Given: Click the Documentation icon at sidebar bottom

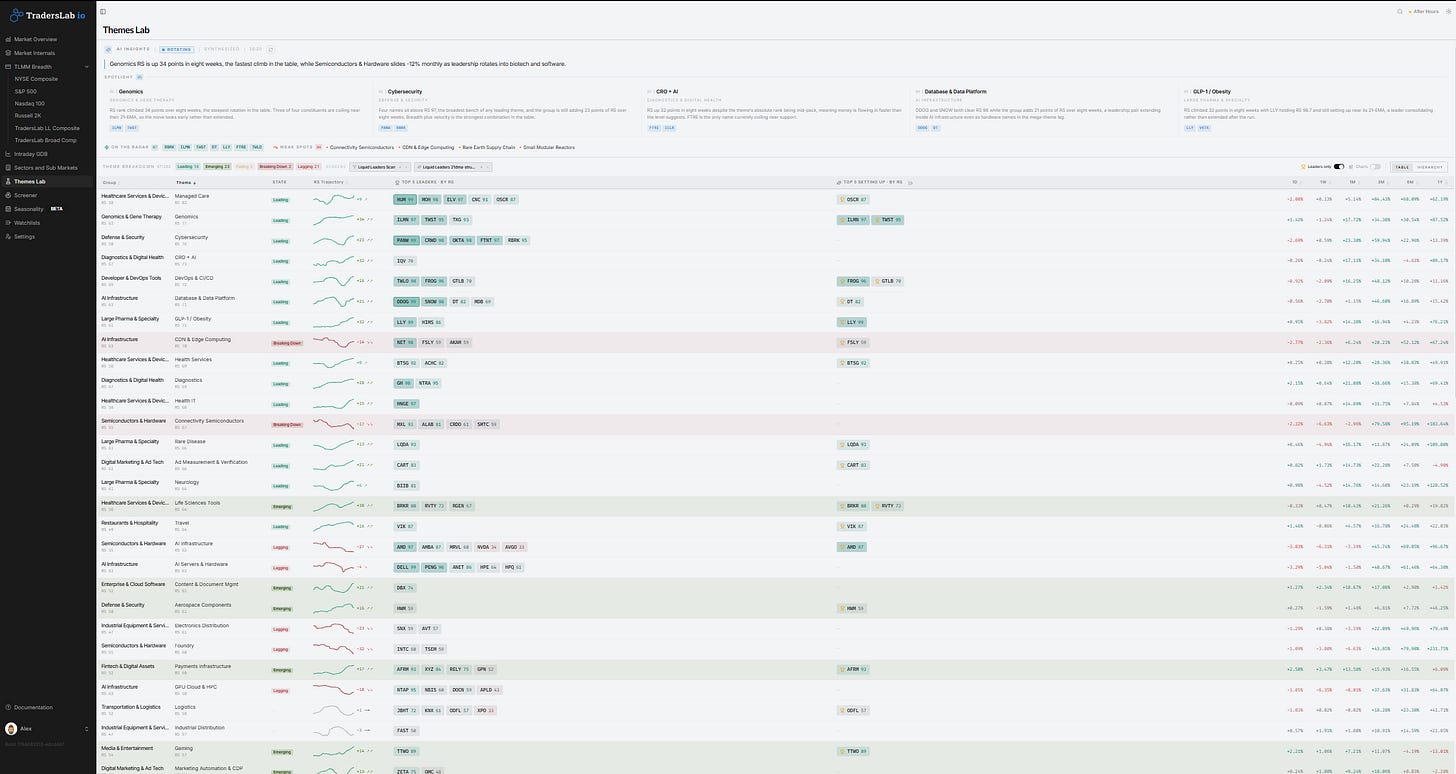Looking at the screenshot, I should click(x=9, y=707).
